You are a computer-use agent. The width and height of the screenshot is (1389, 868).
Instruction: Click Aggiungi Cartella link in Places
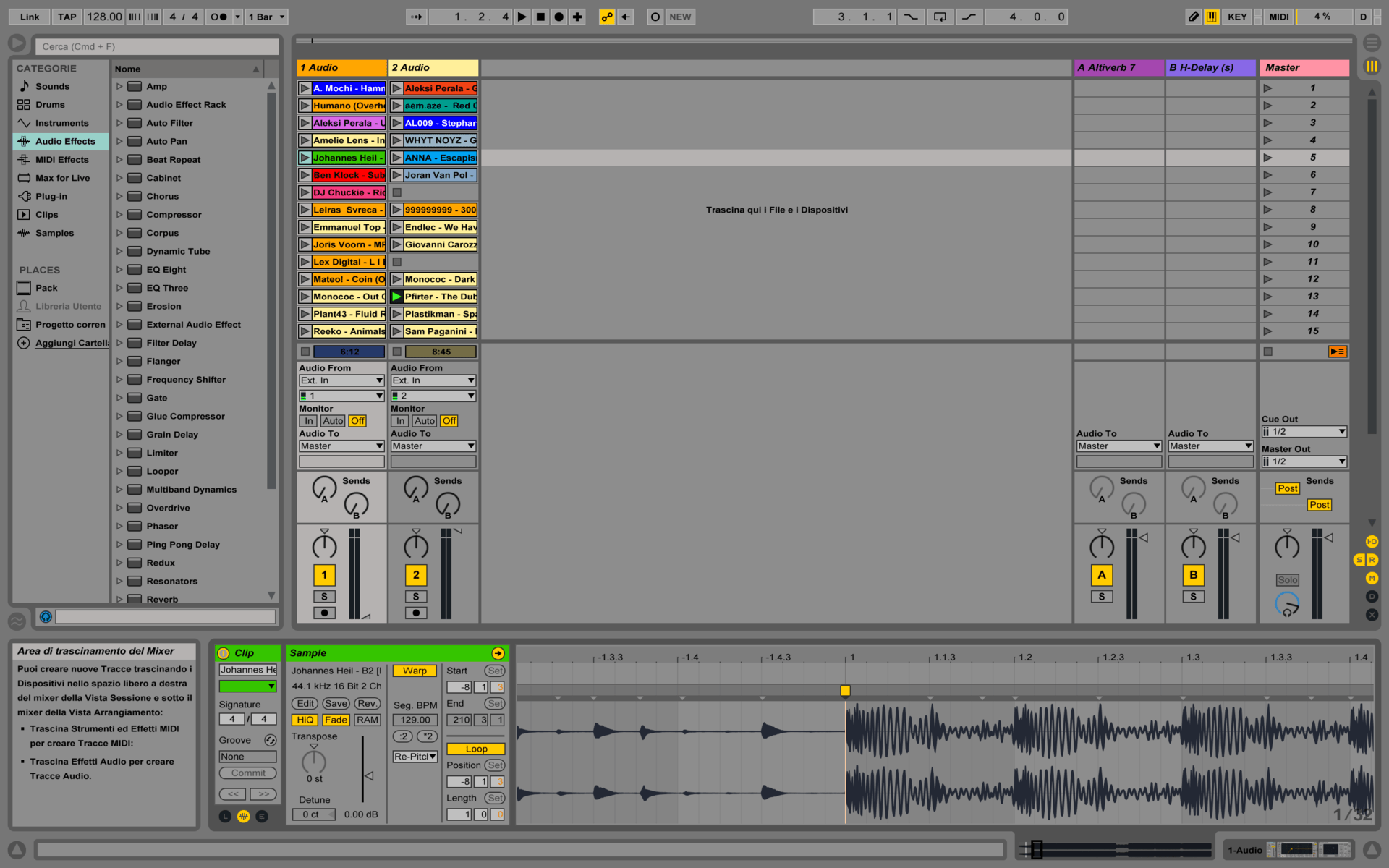pyautogui.click(x=72, y=343)
